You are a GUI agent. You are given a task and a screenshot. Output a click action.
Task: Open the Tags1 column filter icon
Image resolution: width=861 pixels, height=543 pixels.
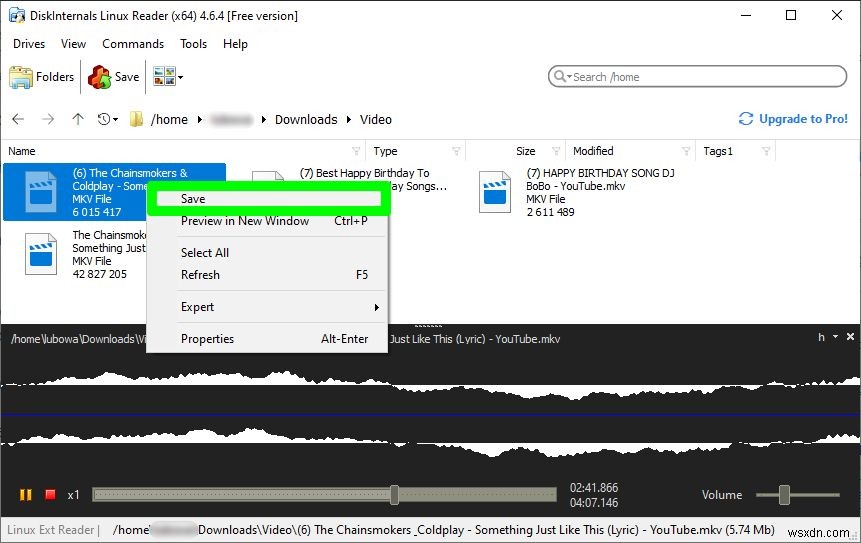pyautogui.click(x=766, y=151)
